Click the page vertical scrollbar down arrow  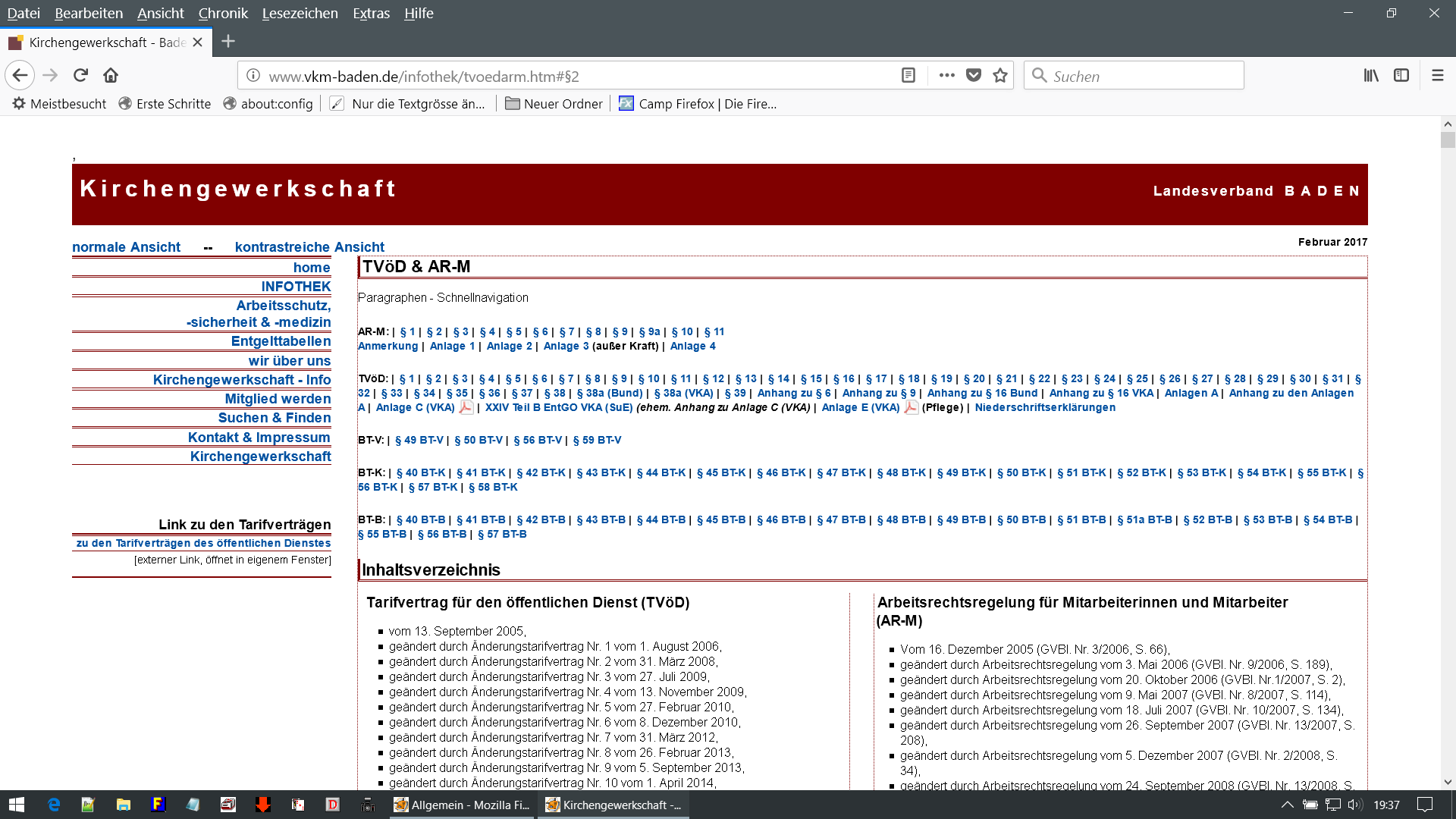pyautogui.click(x=1448, y=782)
